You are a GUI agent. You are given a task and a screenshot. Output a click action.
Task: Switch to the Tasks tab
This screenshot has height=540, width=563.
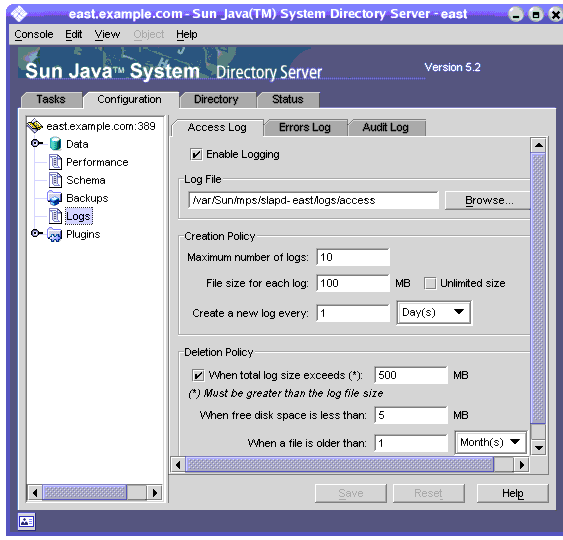point(51,99)
